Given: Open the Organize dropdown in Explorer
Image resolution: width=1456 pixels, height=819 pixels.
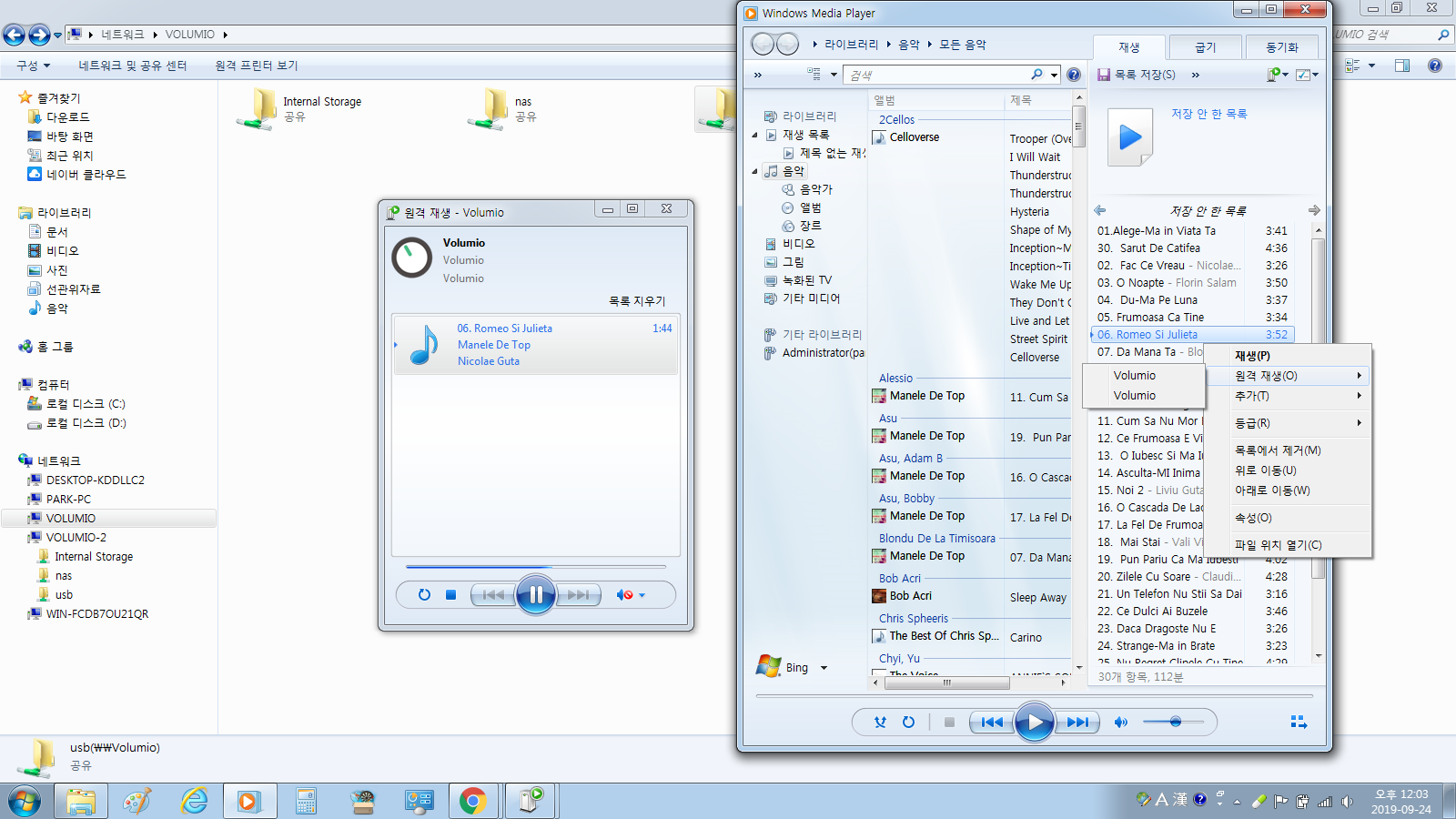Looking at the screenshot, I should coord(34,66).
